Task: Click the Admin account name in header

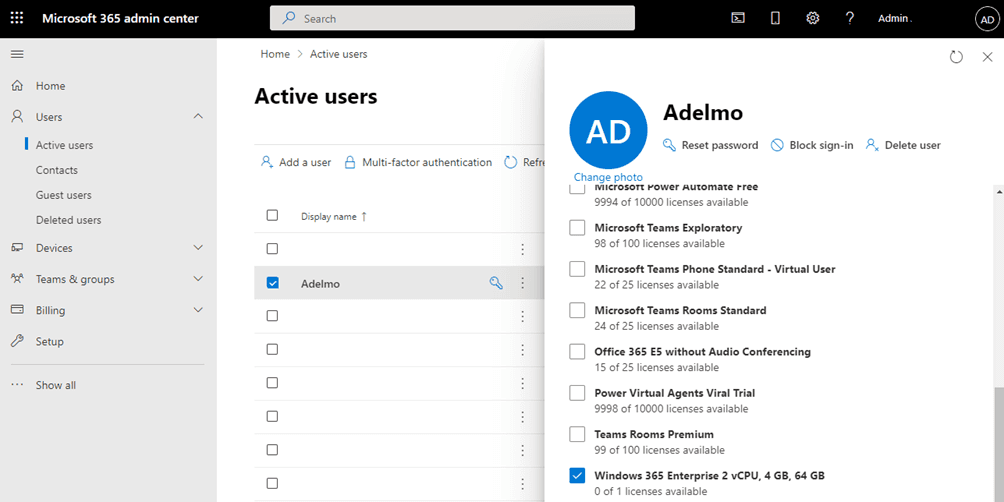Action: [893, 19]
